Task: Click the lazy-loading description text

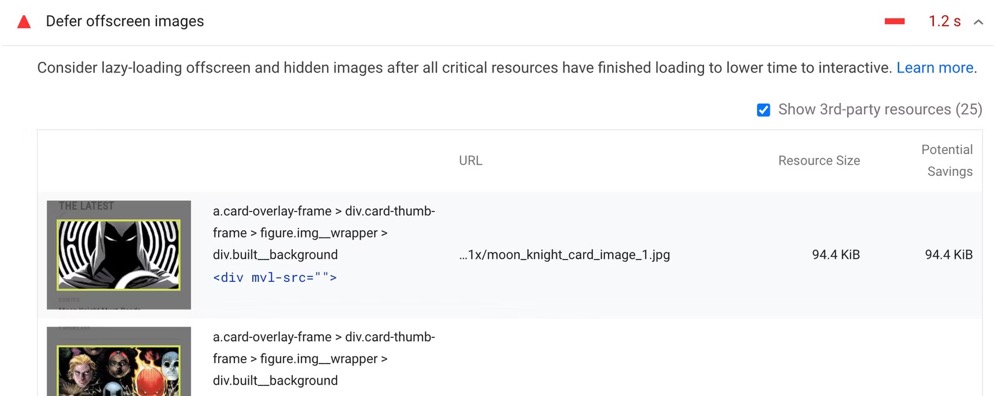Action: point(465,68)
